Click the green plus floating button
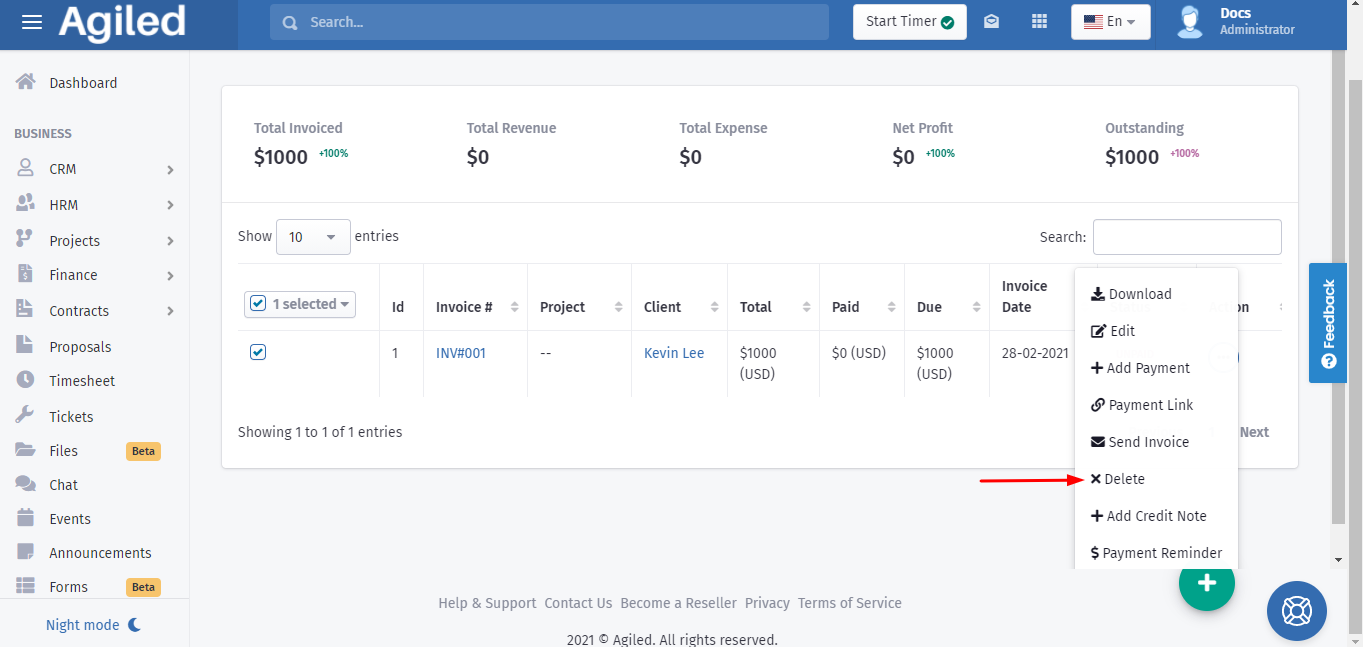Screen dimensions: 1363x647 [1206, 583]
